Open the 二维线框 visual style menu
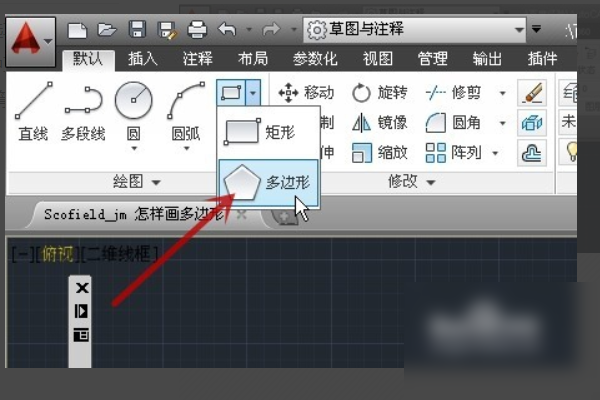This screenshot has width=600, height=400. (119, 253)
